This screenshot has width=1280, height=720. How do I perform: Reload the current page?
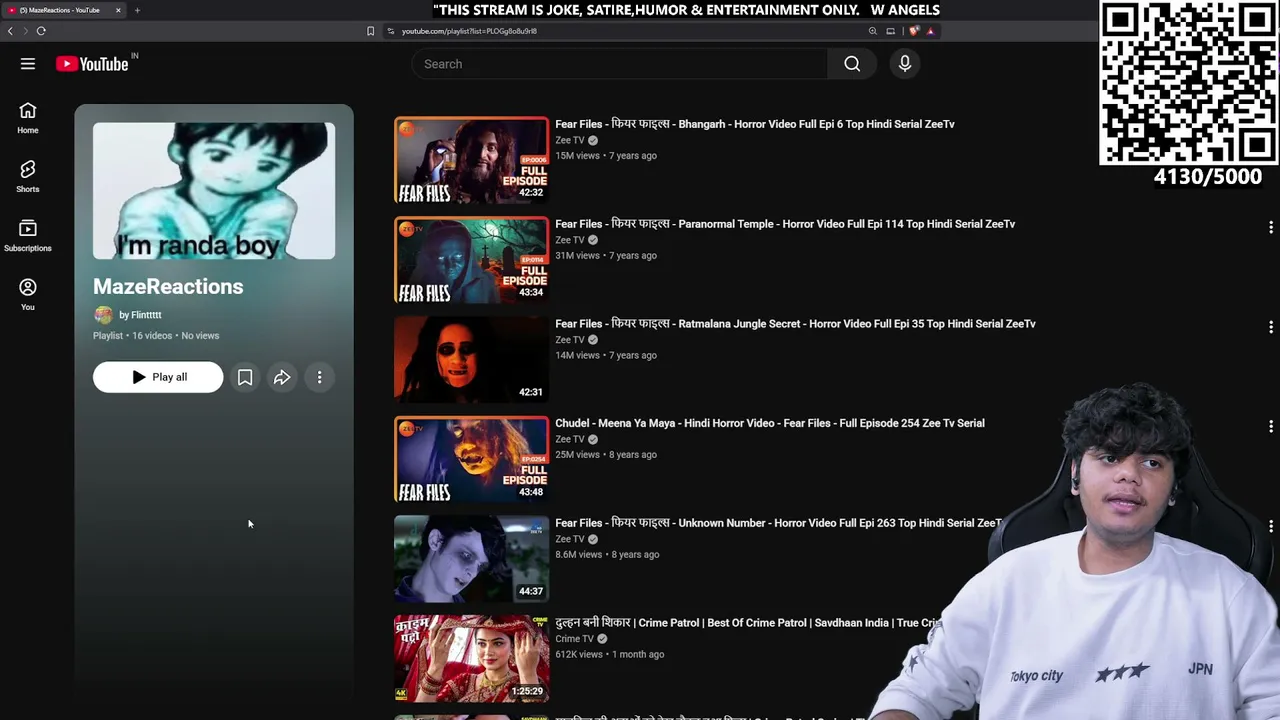41,31
